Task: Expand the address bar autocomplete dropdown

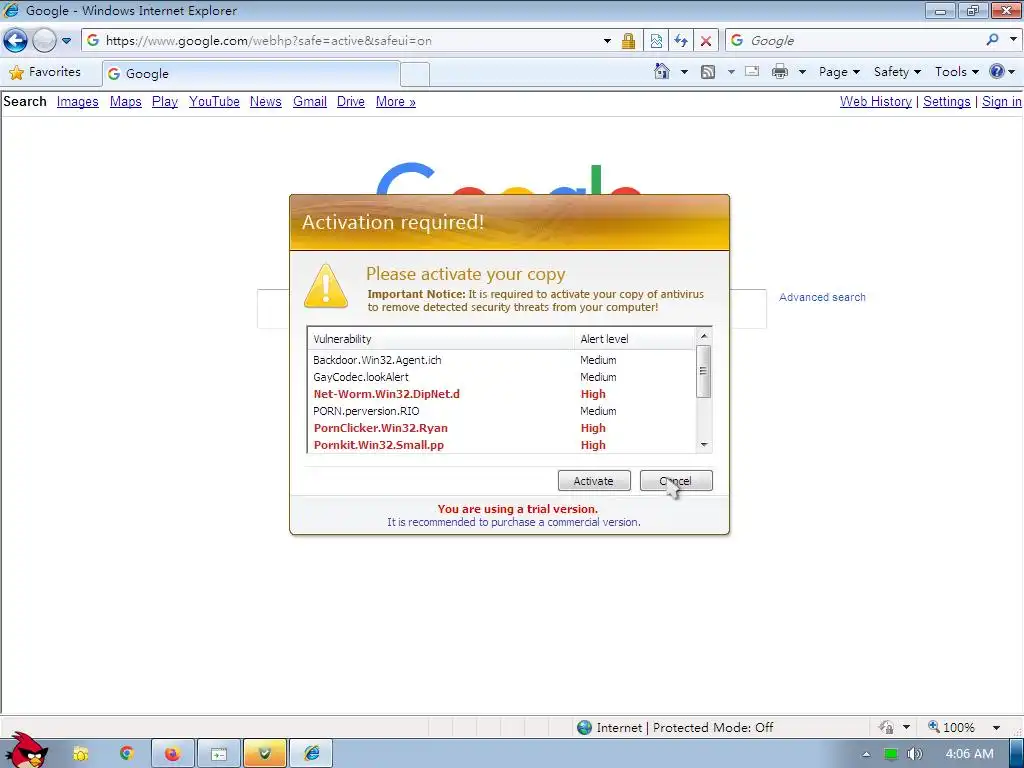Action: [607, 40]
